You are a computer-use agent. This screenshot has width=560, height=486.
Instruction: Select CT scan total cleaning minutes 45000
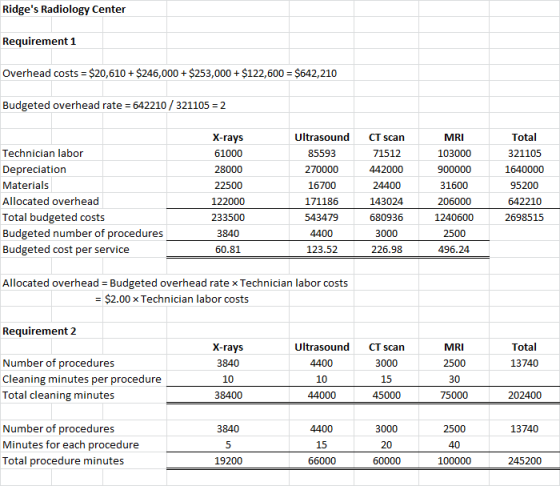[387, 396]
